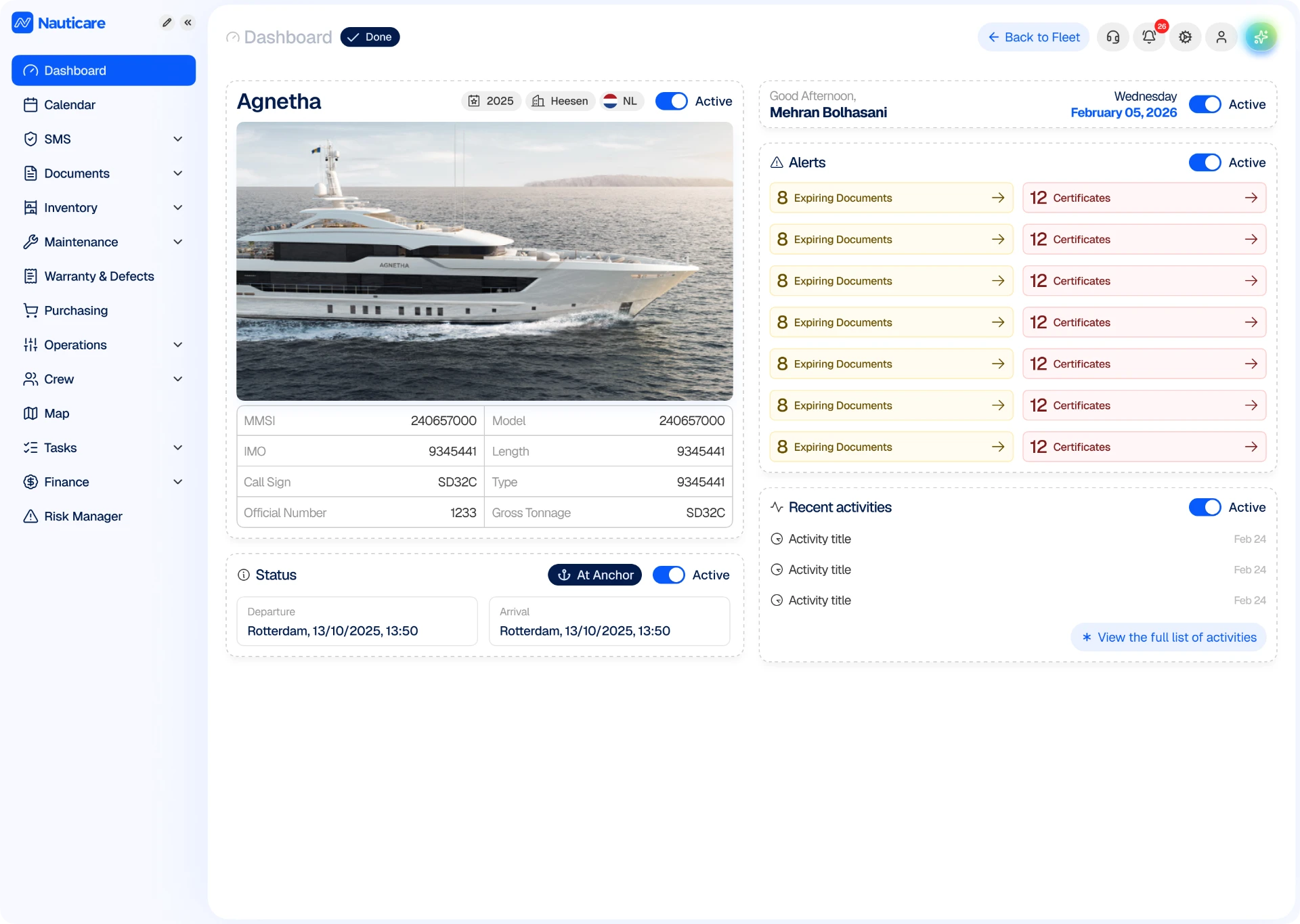This screenshot has height=924, width=1300.
Task: Click the Departure Rotterdam field
Action: pyautogui.click(x=357, y=621)
